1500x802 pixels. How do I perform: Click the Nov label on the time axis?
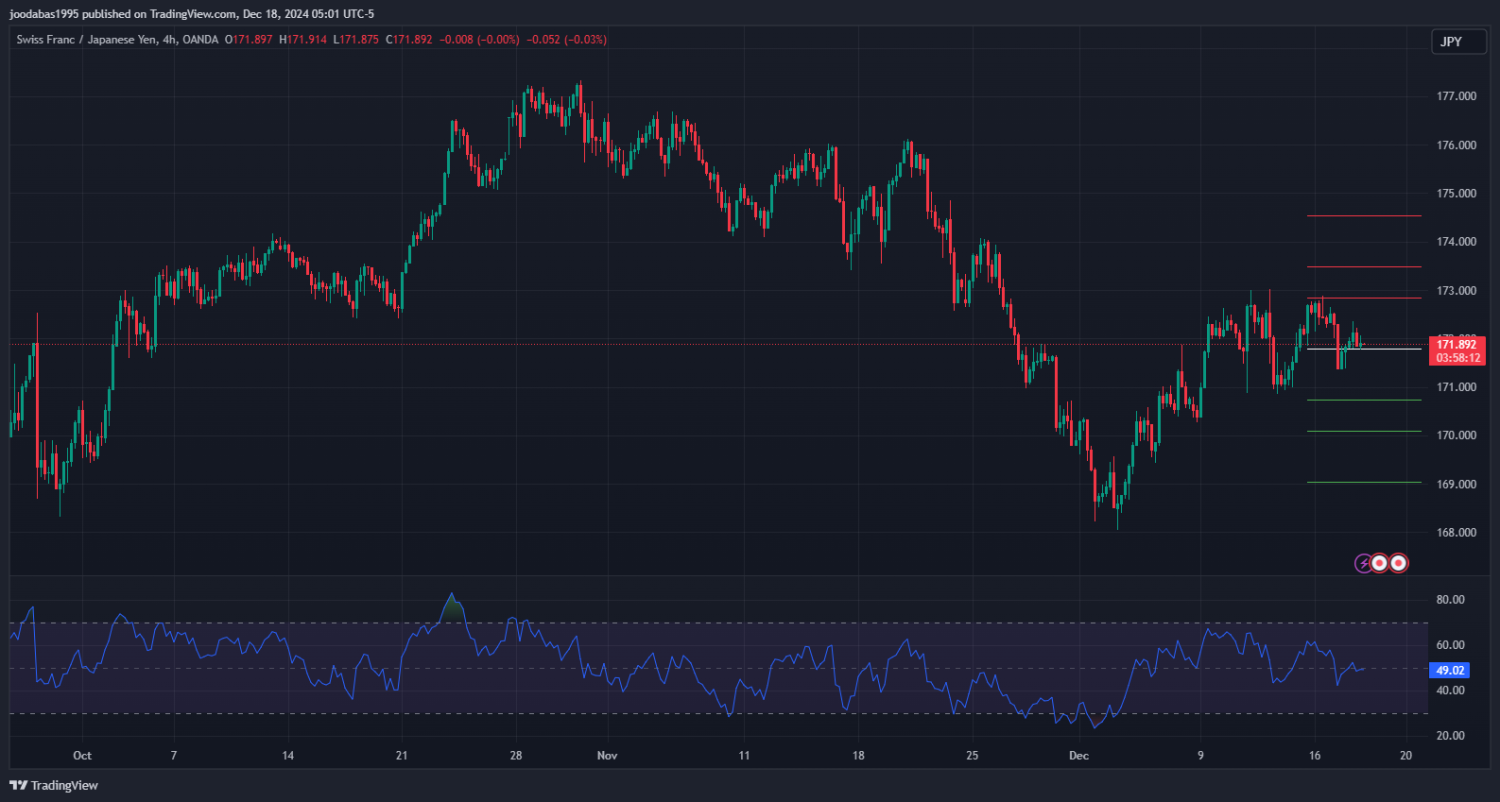point(606,756)
